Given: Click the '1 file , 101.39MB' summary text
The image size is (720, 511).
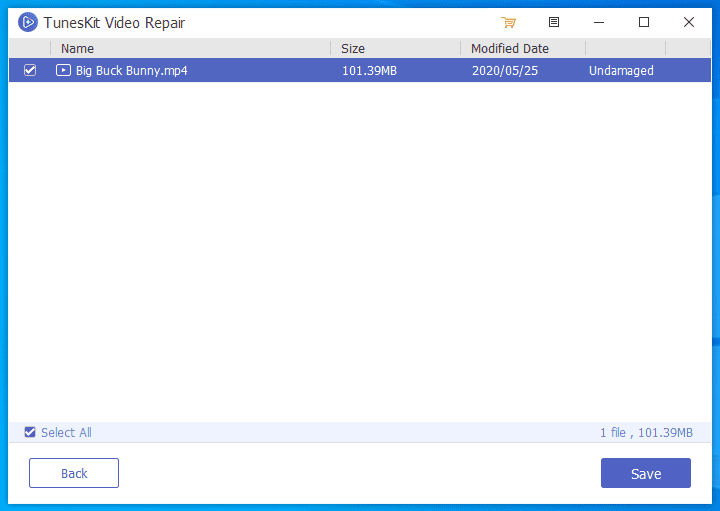Looking at the screenshot, I should pyautogui.click(x=646, y=432).
